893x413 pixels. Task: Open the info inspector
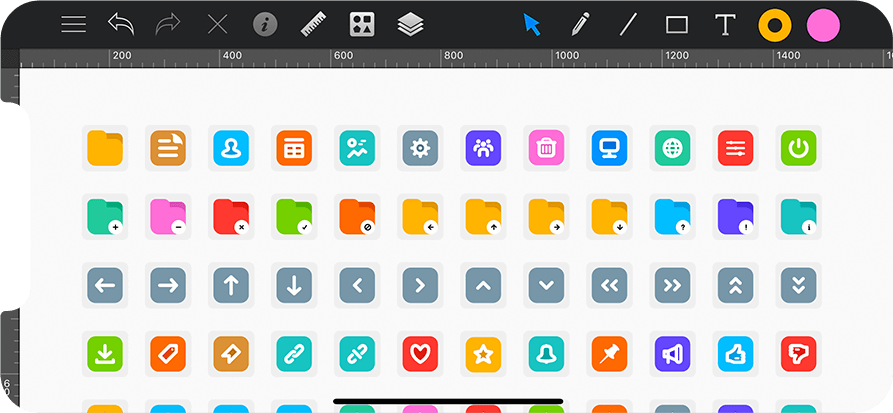(x=265, y=24)
